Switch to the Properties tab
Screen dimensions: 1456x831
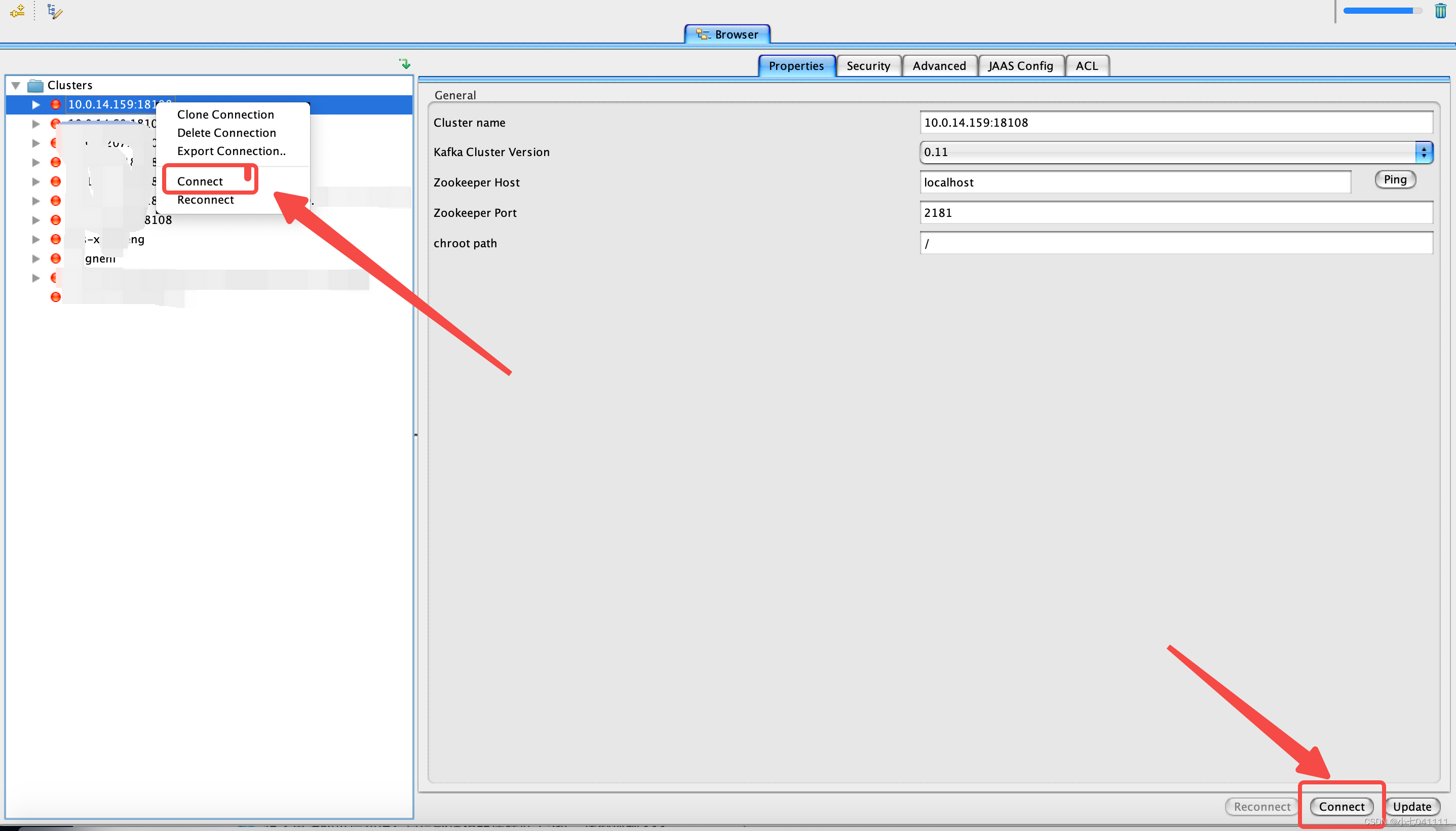pyautogui.click(x=796, y=66)
